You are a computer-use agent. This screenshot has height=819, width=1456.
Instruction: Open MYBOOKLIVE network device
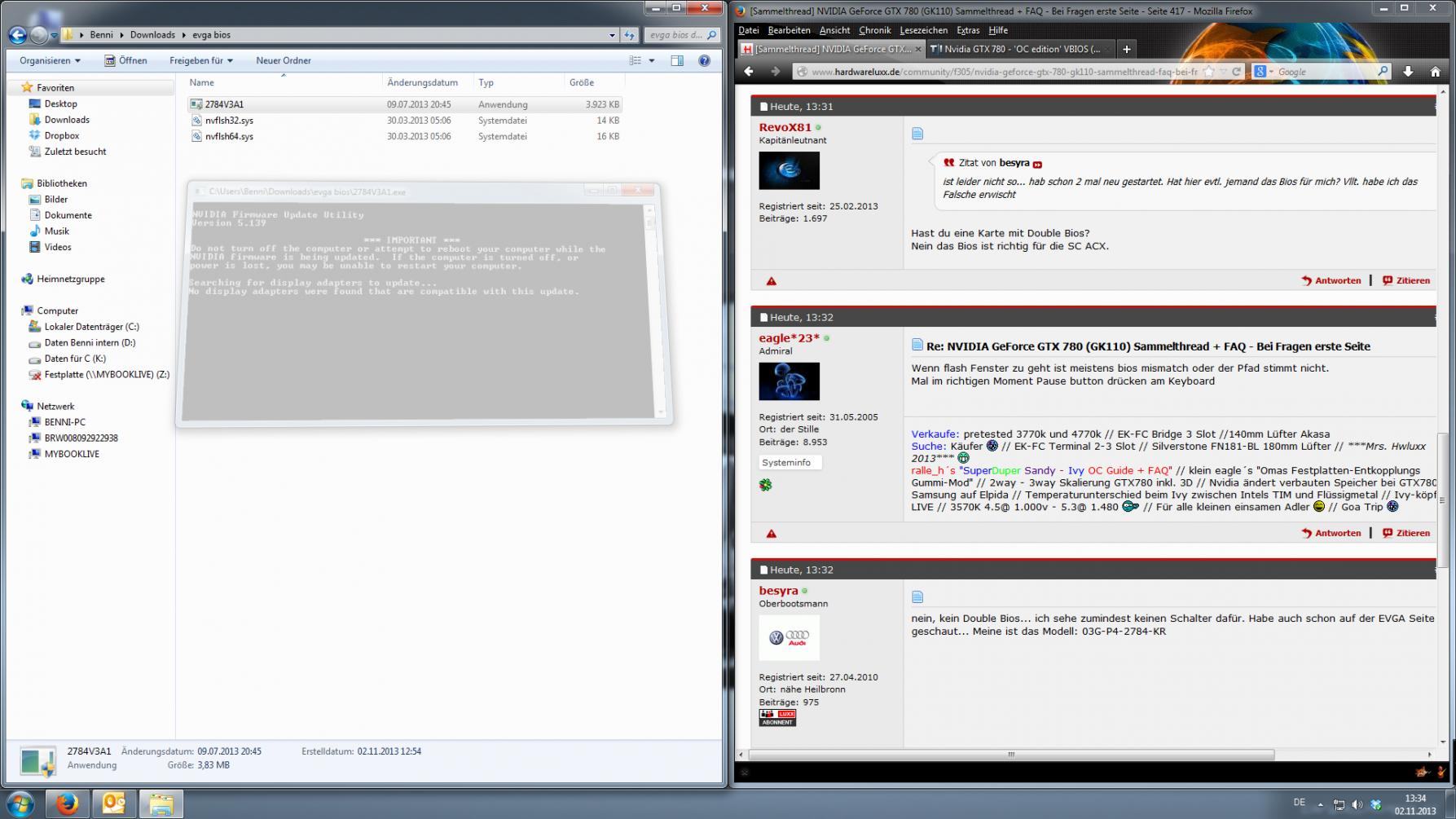[72, 454]
